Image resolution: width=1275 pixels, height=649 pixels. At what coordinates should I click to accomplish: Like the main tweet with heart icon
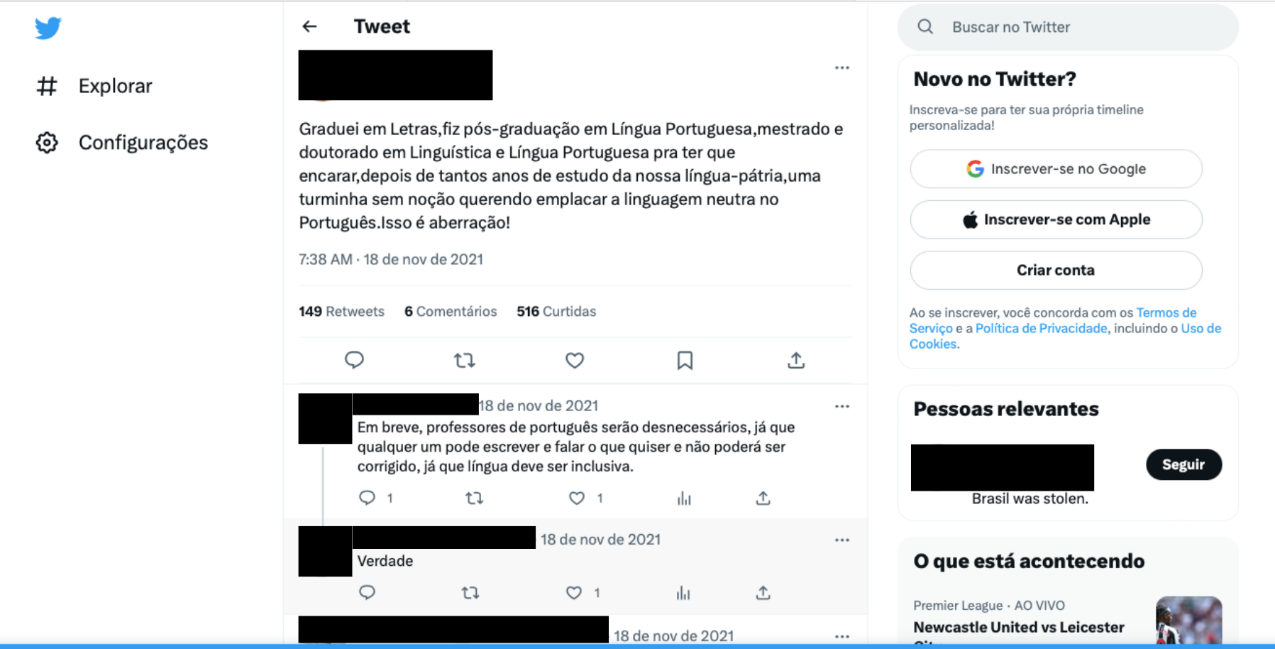(574, 360)
